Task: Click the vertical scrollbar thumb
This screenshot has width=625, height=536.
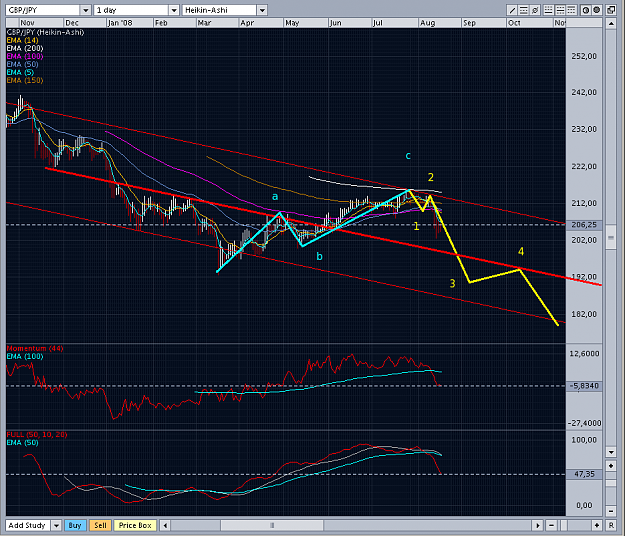Action: point(611,238)
